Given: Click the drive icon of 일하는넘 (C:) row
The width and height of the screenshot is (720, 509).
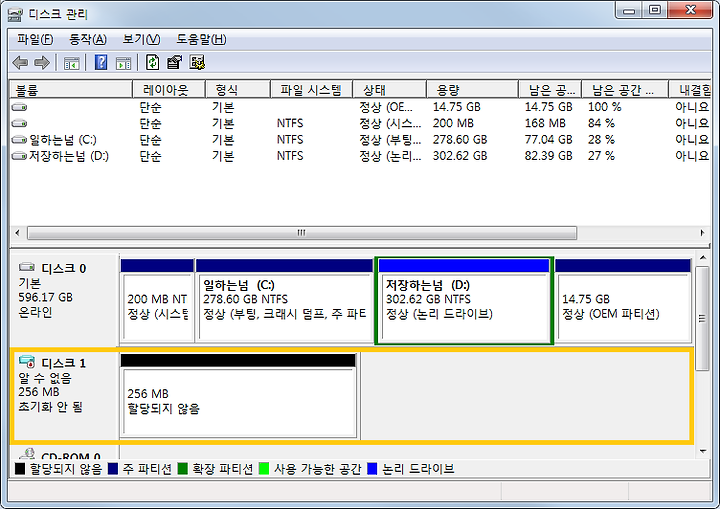Looking at the screenshot, I should coord(19,140).
